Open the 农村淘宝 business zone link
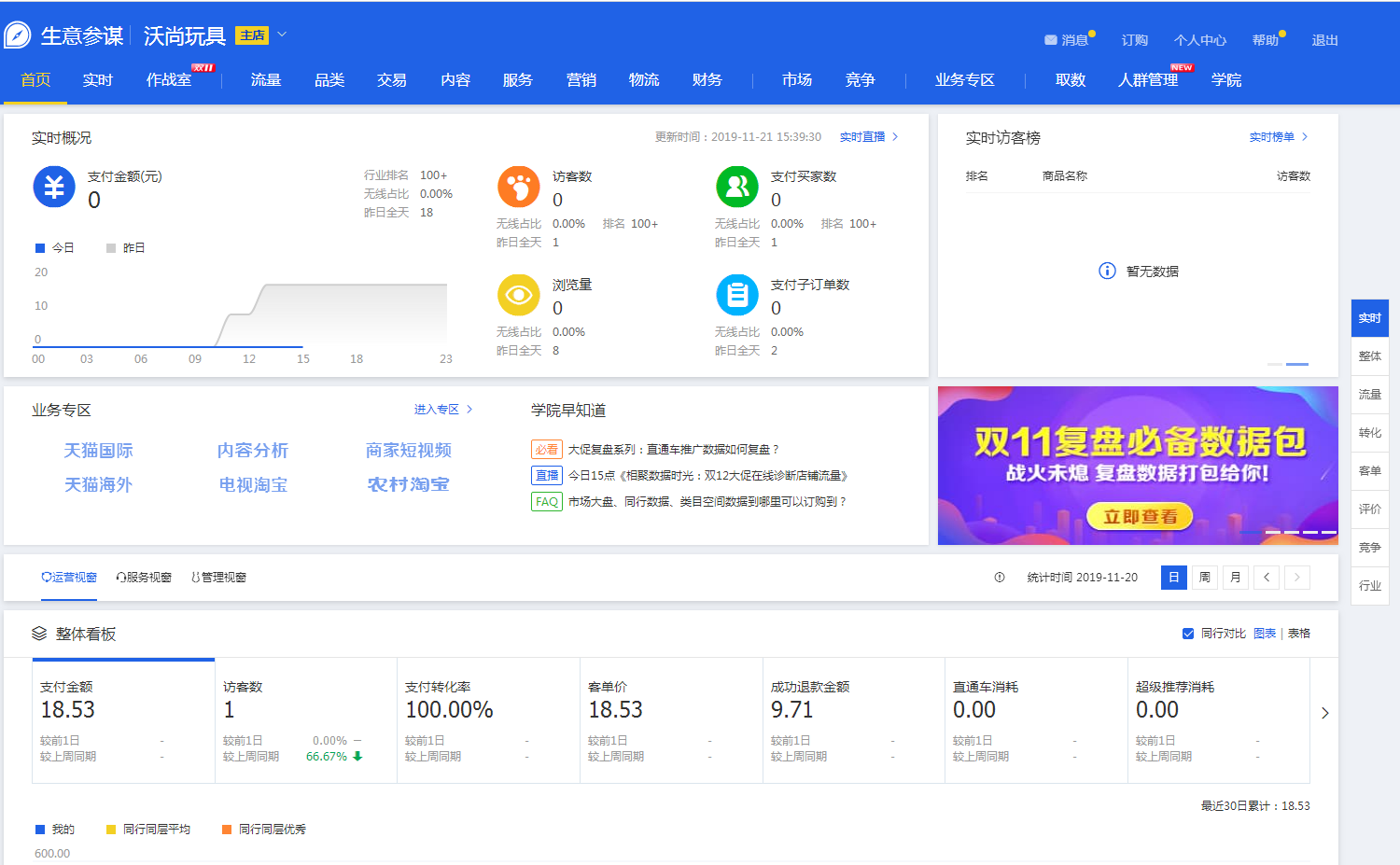 tap(409, 484)
